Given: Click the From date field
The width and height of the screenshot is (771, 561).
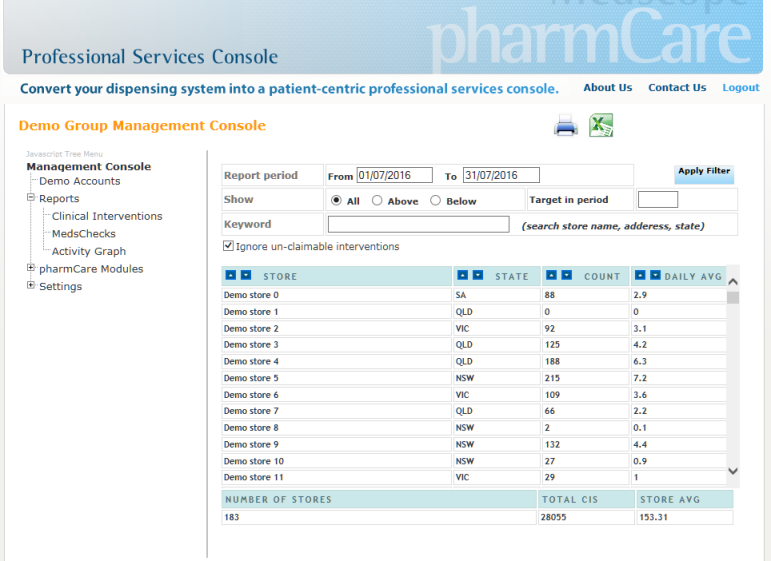Looking at the screenshot, I should (x=395, y=175).
